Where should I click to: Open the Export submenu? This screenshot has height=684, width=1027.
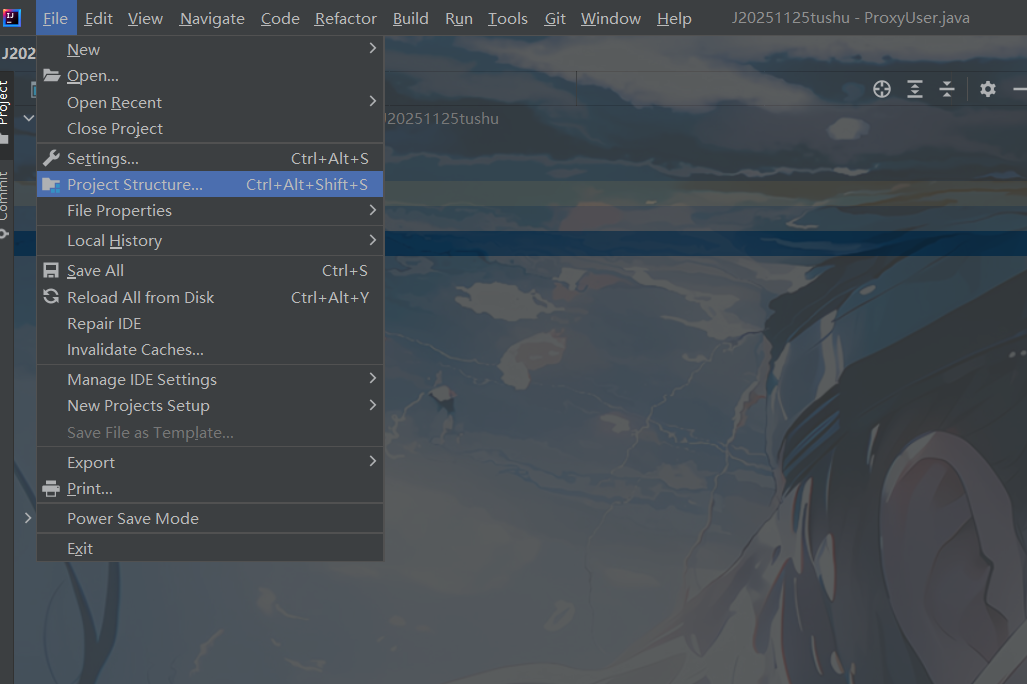(x=210, y=463)
